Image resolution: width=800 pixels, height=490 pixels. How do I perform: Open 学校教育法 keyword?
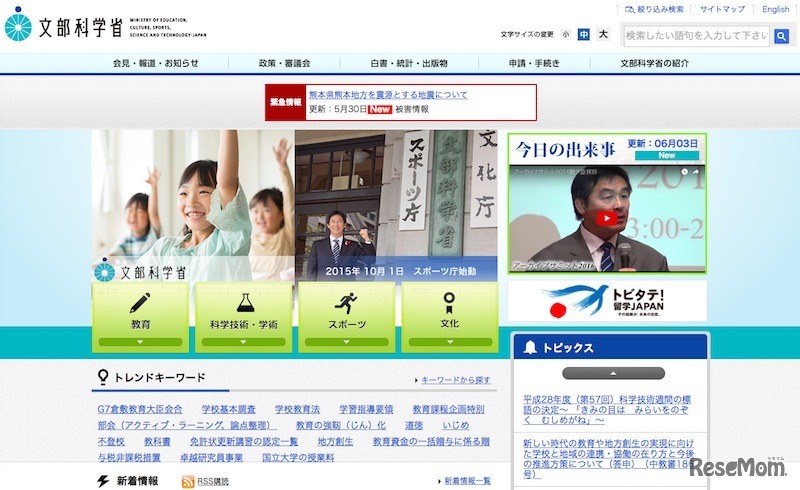(297, 409)
